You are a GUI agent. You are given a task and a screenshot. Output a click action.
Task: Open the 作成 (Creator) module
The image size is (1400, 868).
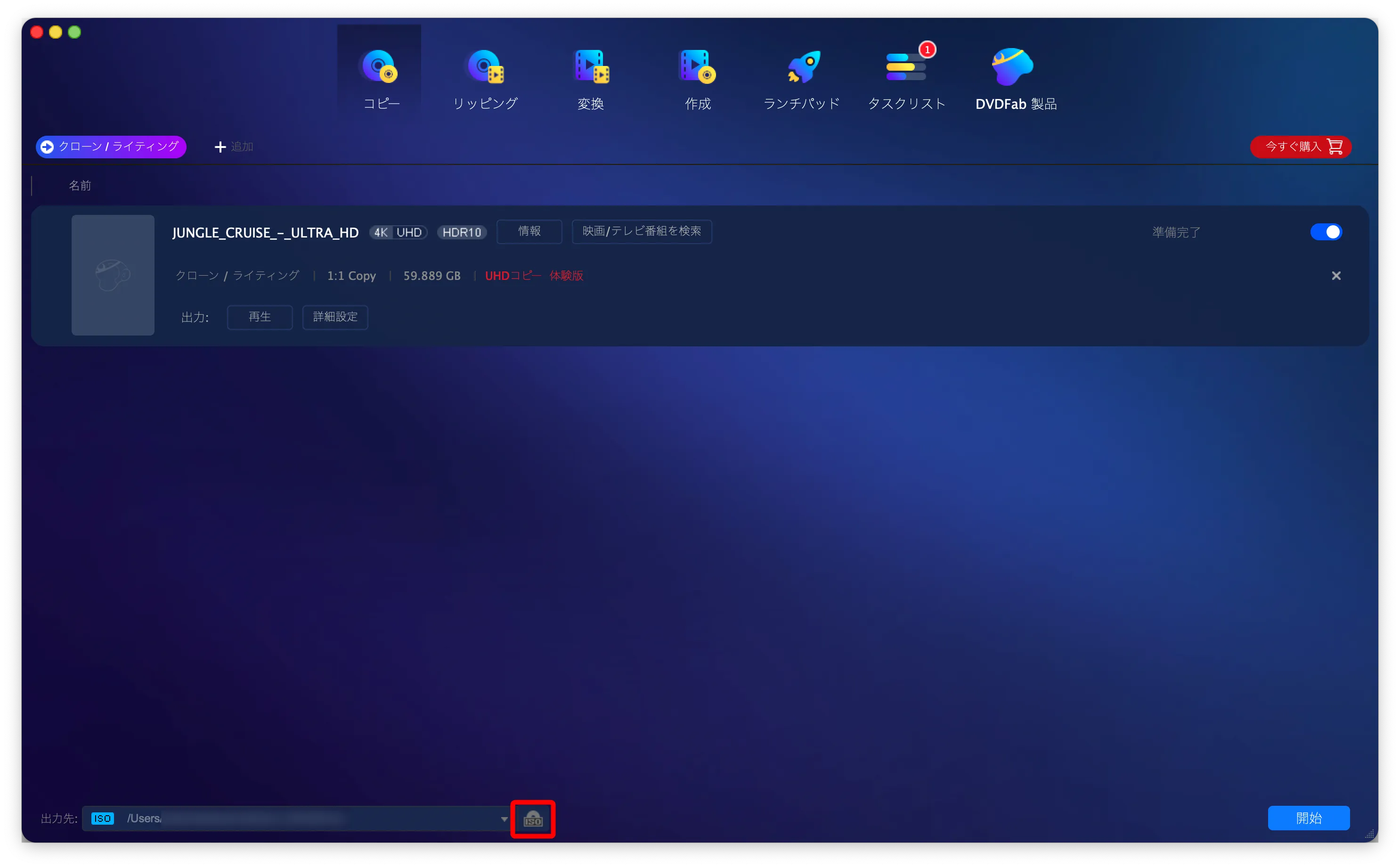(x=697, y=79)
